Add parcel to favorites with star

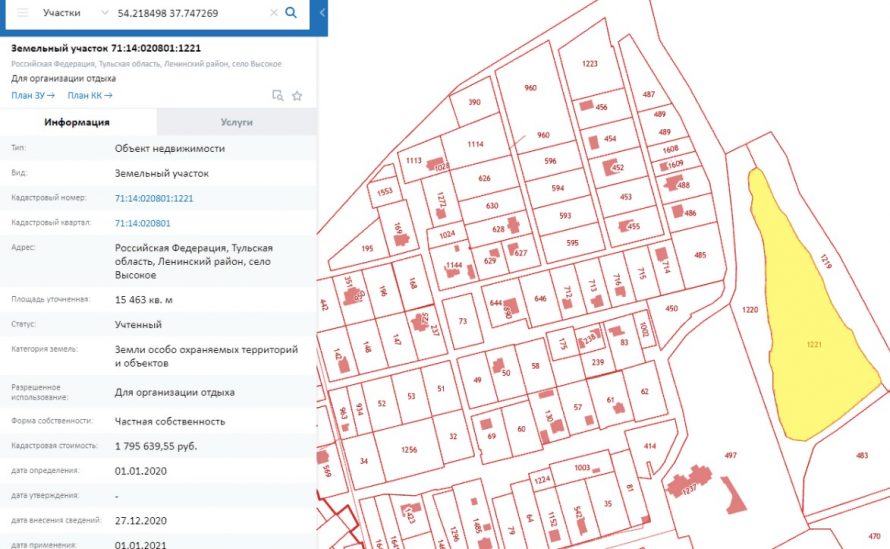tap(297, 96)
